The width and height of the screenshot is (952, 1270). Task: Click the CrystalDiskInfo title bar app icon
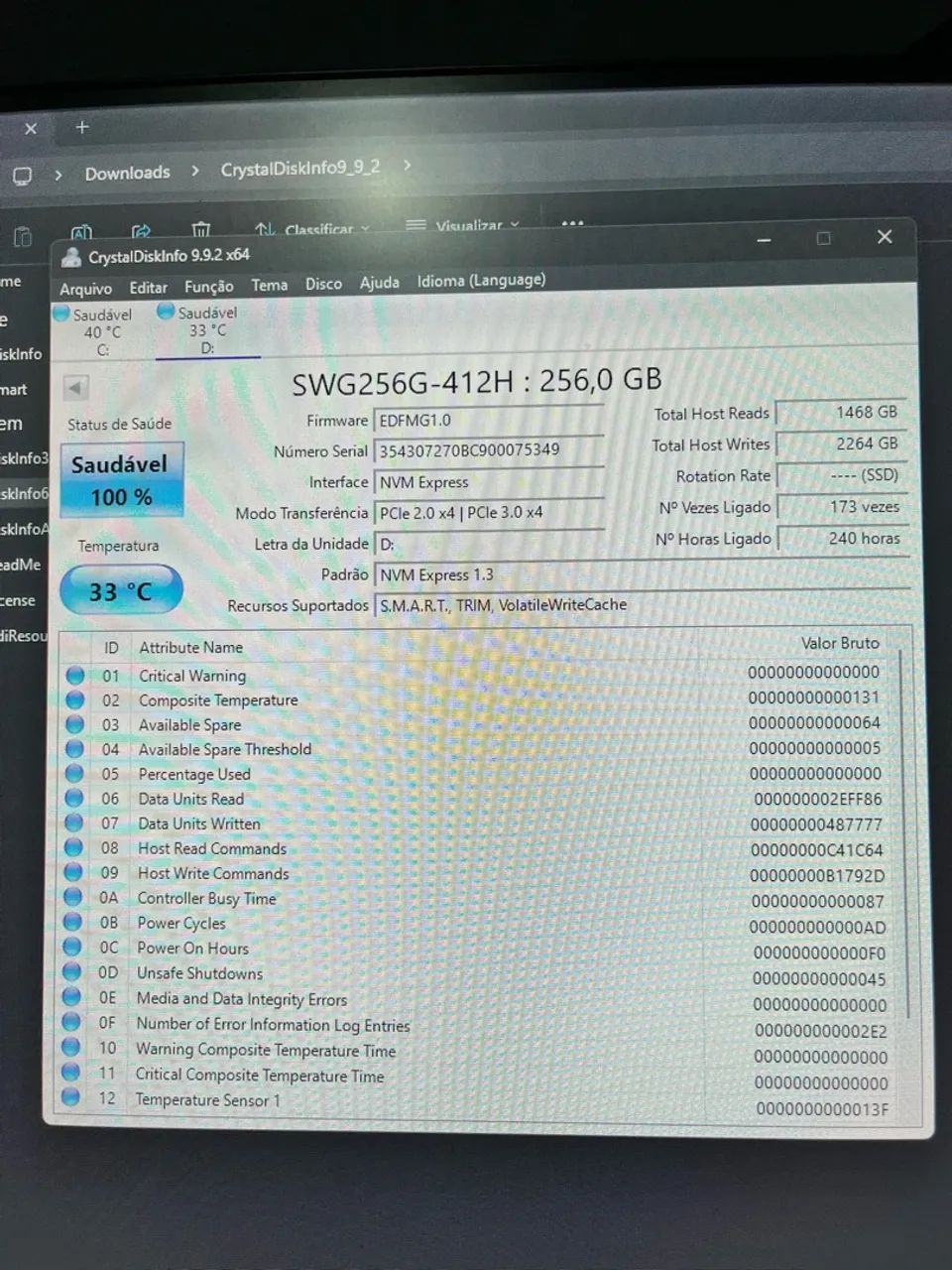pyautogui.click(x=70, y=258)
